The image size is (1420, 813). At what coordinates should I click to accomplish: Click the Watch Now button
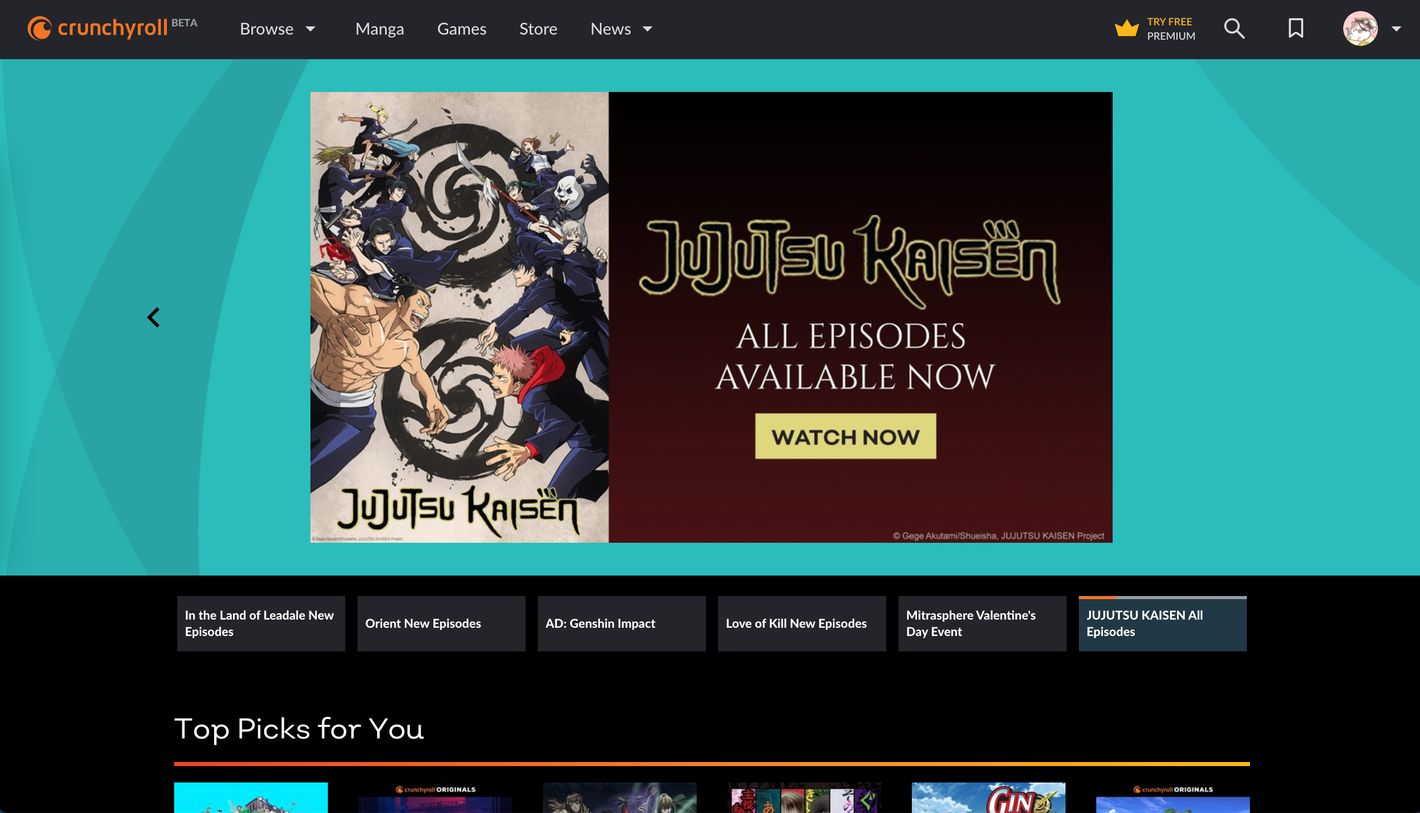(x=845, y=436)
